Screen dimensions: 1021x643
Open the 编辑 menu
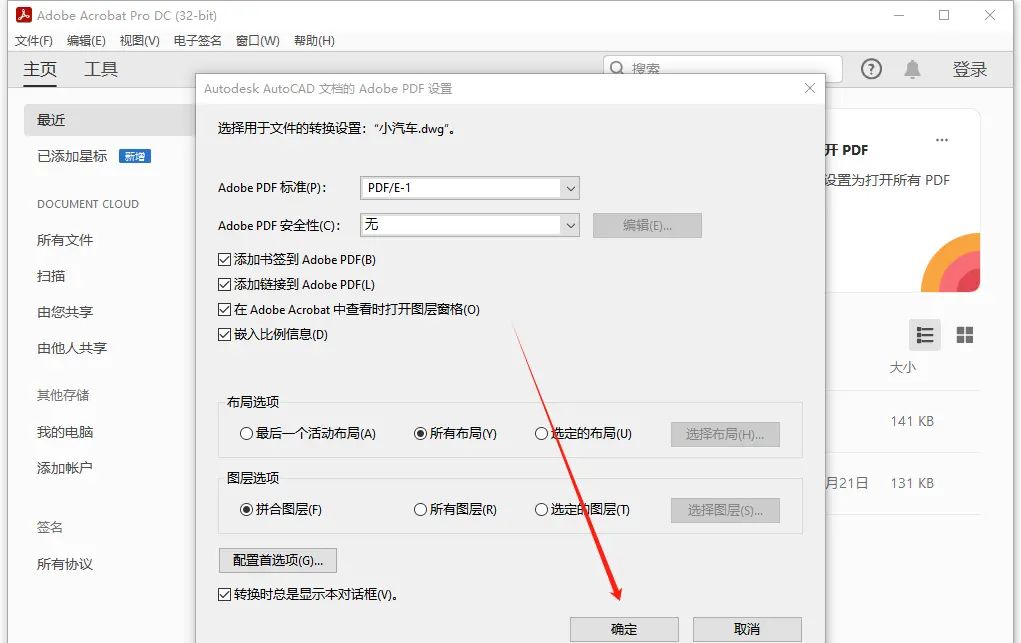click(x=86, y=40)
